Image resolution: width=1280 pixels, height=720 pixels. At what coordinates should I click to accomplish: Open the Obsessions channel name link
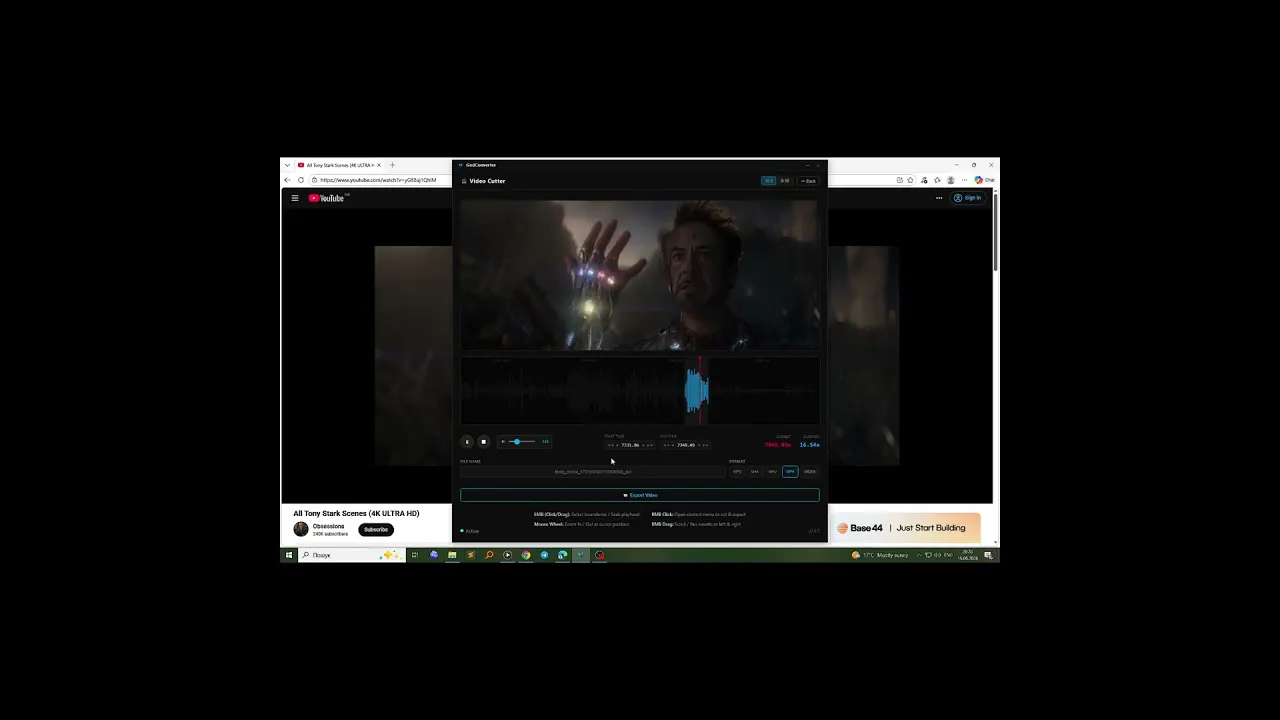tap(328, 526)
